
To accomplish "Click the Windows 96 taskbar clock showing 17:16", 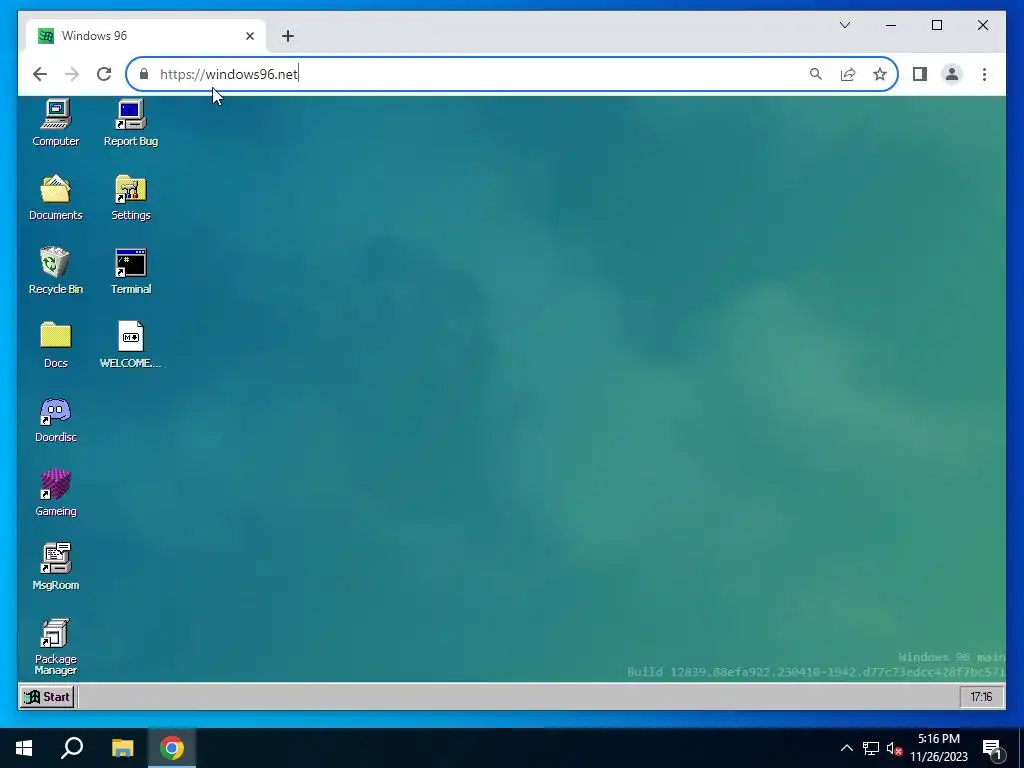I will (981, 697).
